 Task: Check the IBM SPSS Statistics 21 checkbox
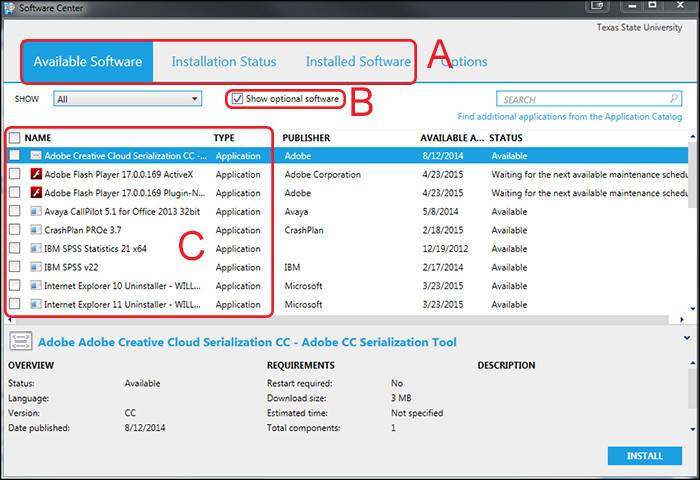click(x=14, y=248)
